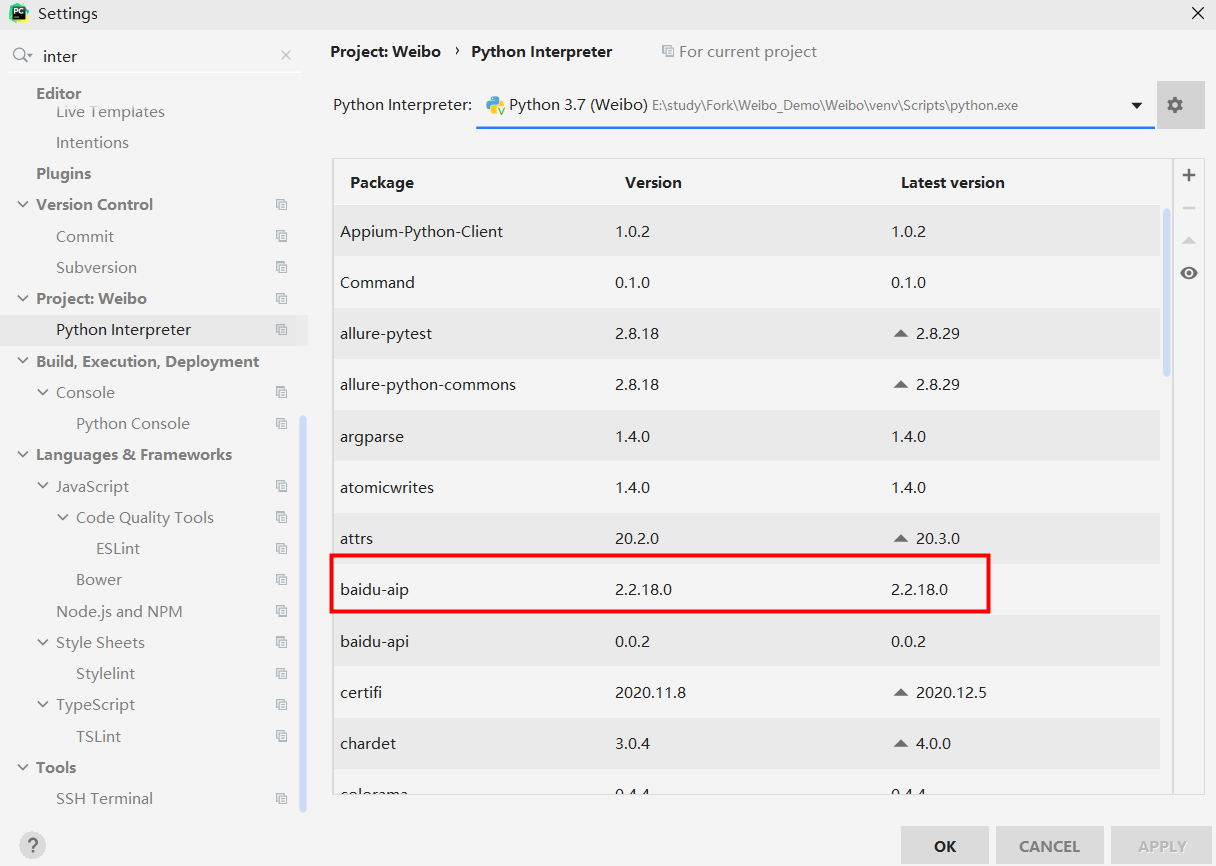Viewport: 1216px width, 866px height.
Task: Click the Latest version column header
Action: point(953,182)
